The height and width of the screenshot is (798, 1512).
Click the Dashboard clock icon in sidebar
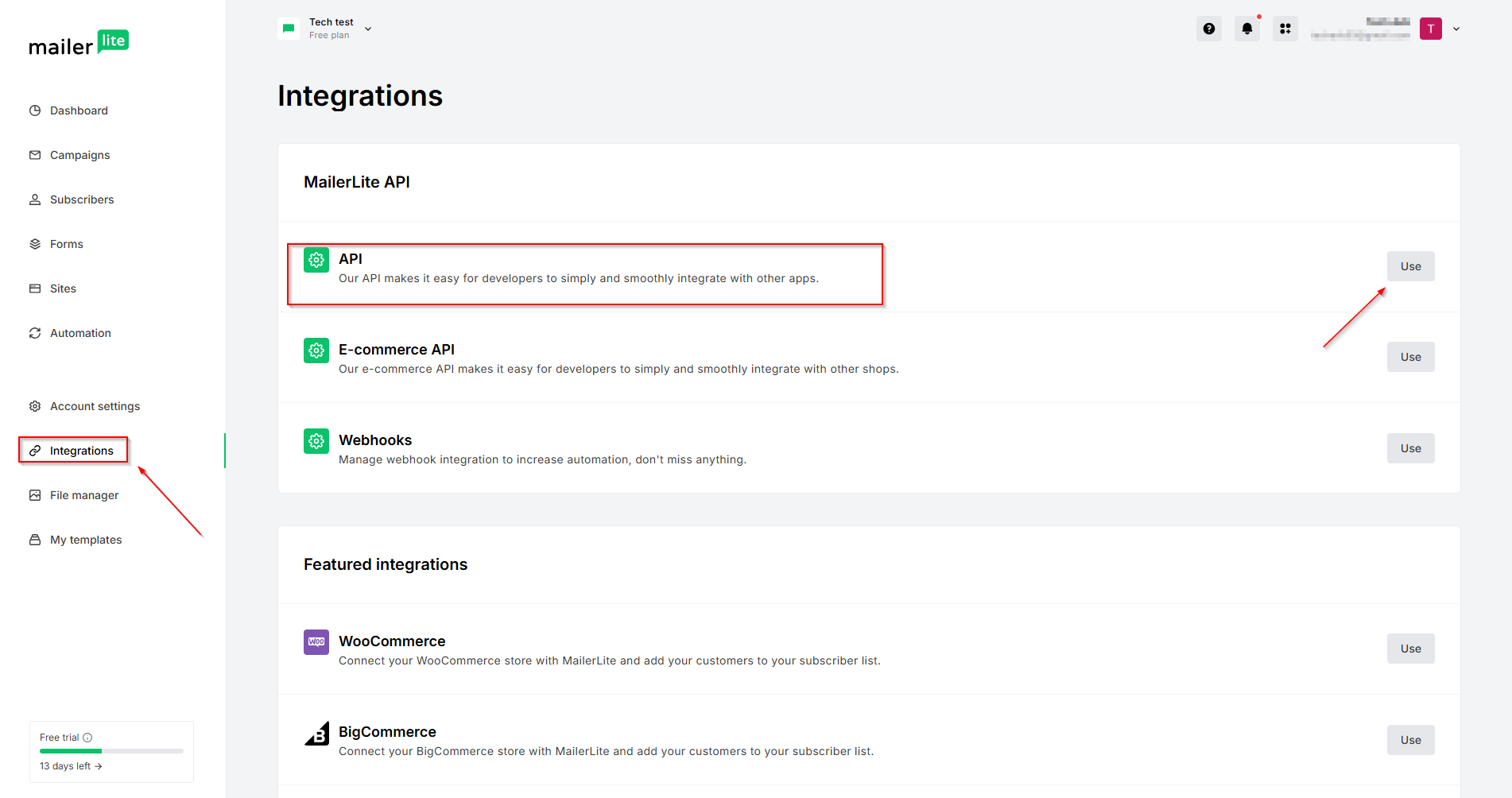[x=35, y=110]
